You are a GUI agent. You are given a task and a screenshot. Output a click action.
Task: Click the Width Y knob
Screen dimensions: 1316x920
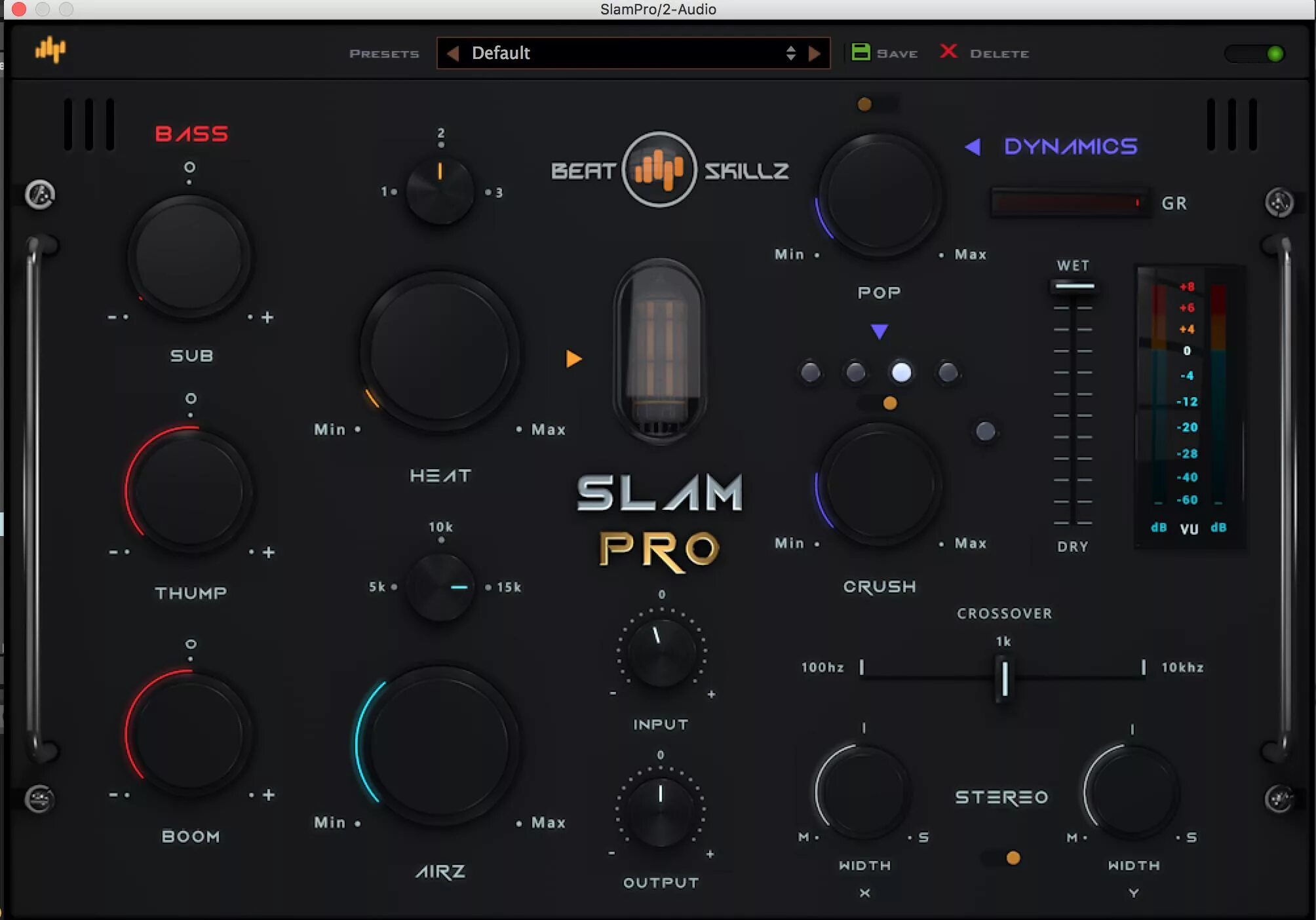coord(1132,792)
